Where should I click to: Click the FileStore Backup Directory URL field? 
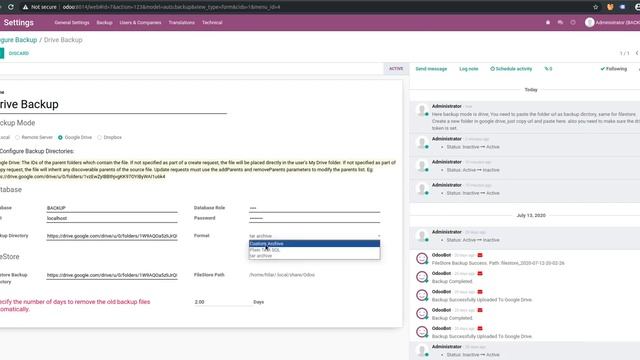point(112,275)
